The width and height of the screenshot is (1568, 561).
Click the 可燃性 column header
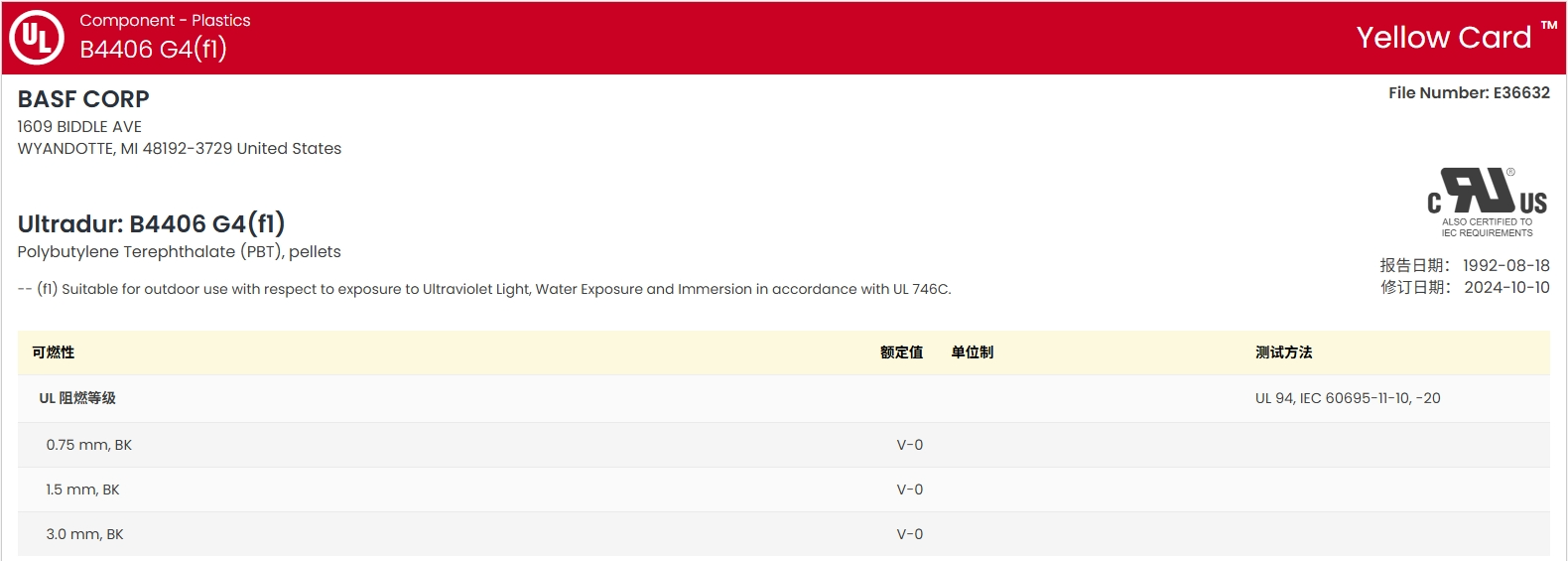53,352
